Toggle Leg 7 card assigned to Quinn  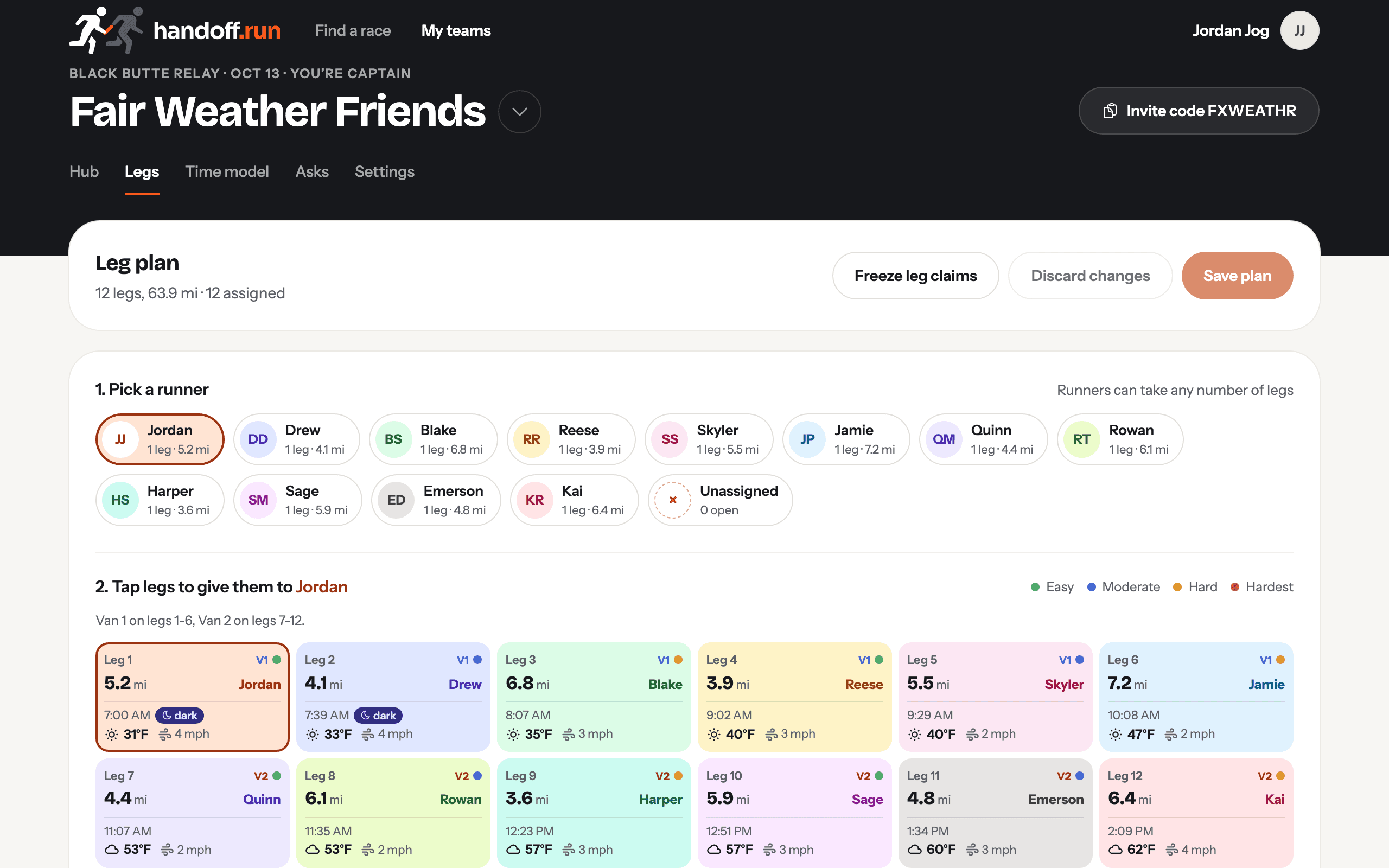click(192, 813)
